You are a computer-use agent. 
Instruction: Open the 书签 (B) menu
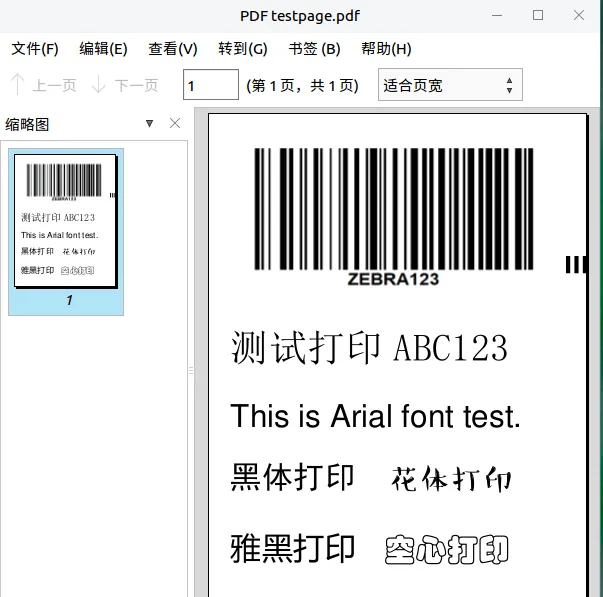pyautogui.click(x=314, y=48)
